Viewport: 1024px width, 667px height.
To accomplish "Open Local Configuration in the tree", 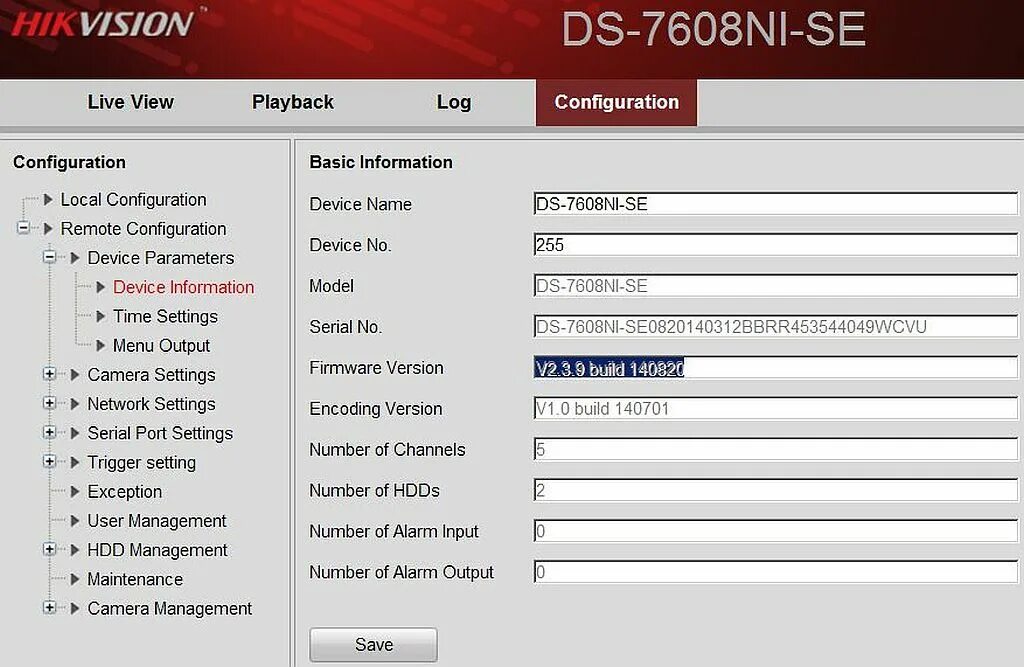I will (133, 200).
